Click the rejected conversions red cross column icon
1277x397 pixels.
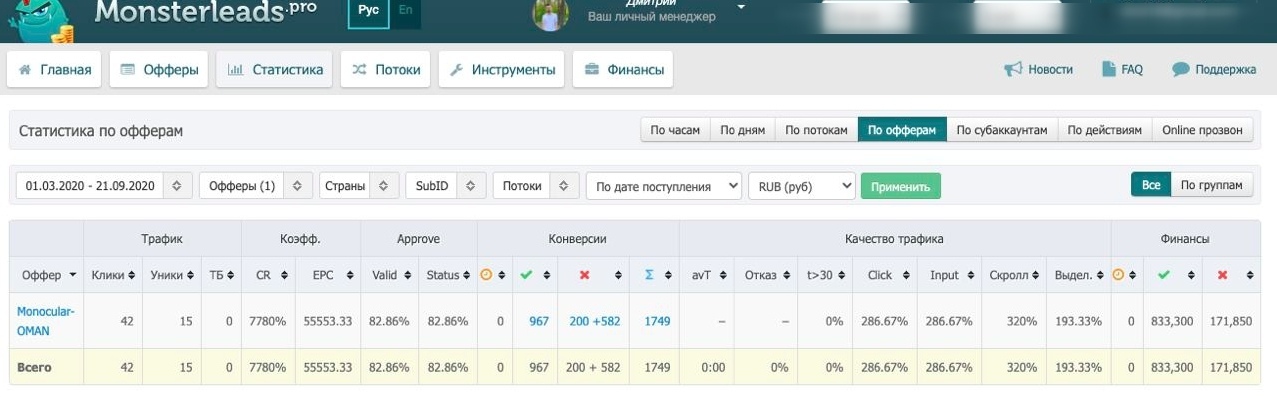point(584,275)
